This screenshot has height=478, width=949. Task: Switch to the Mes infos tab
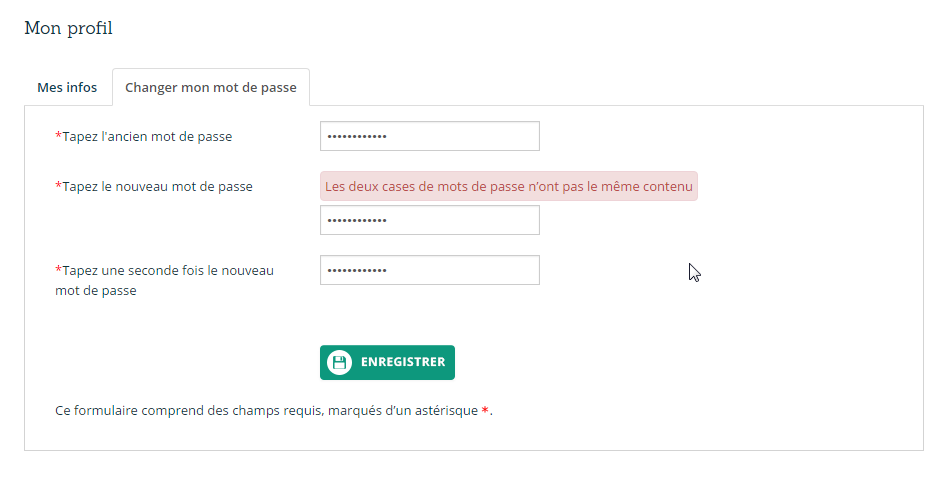tap(67, 87)
